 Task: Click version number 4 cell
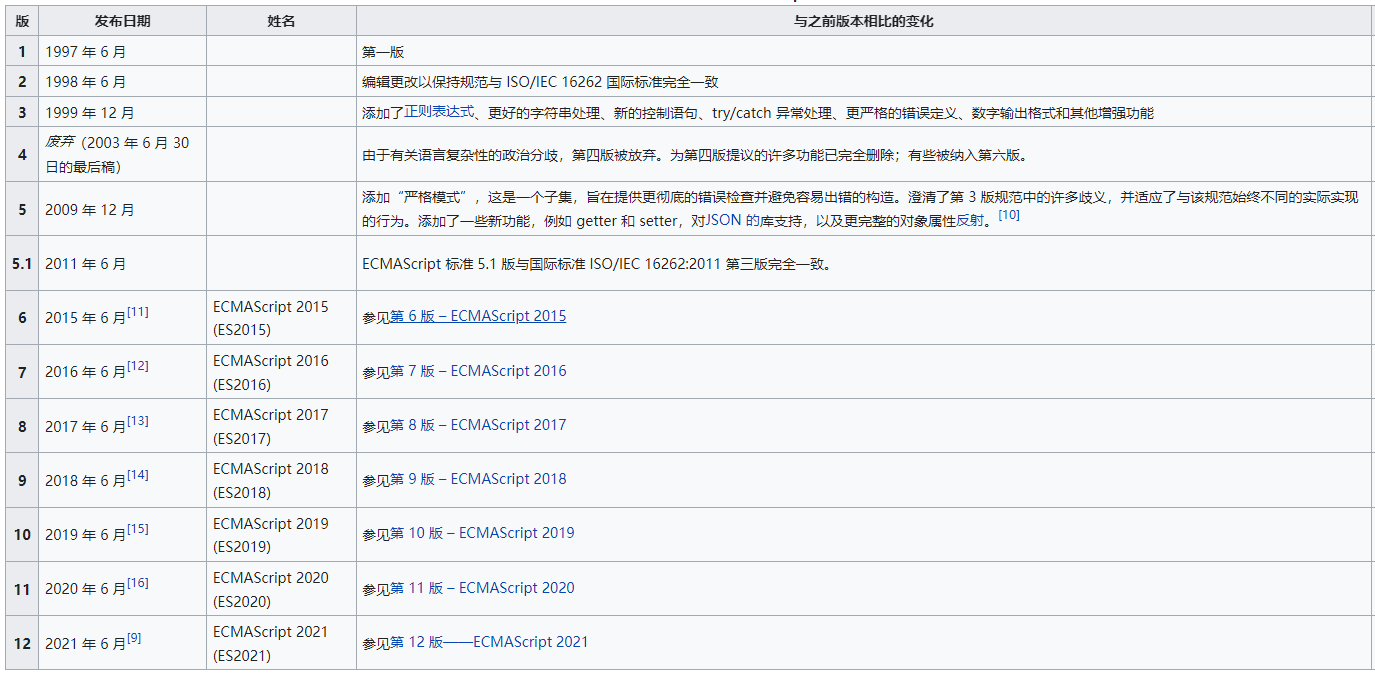[x=22, y=154]
